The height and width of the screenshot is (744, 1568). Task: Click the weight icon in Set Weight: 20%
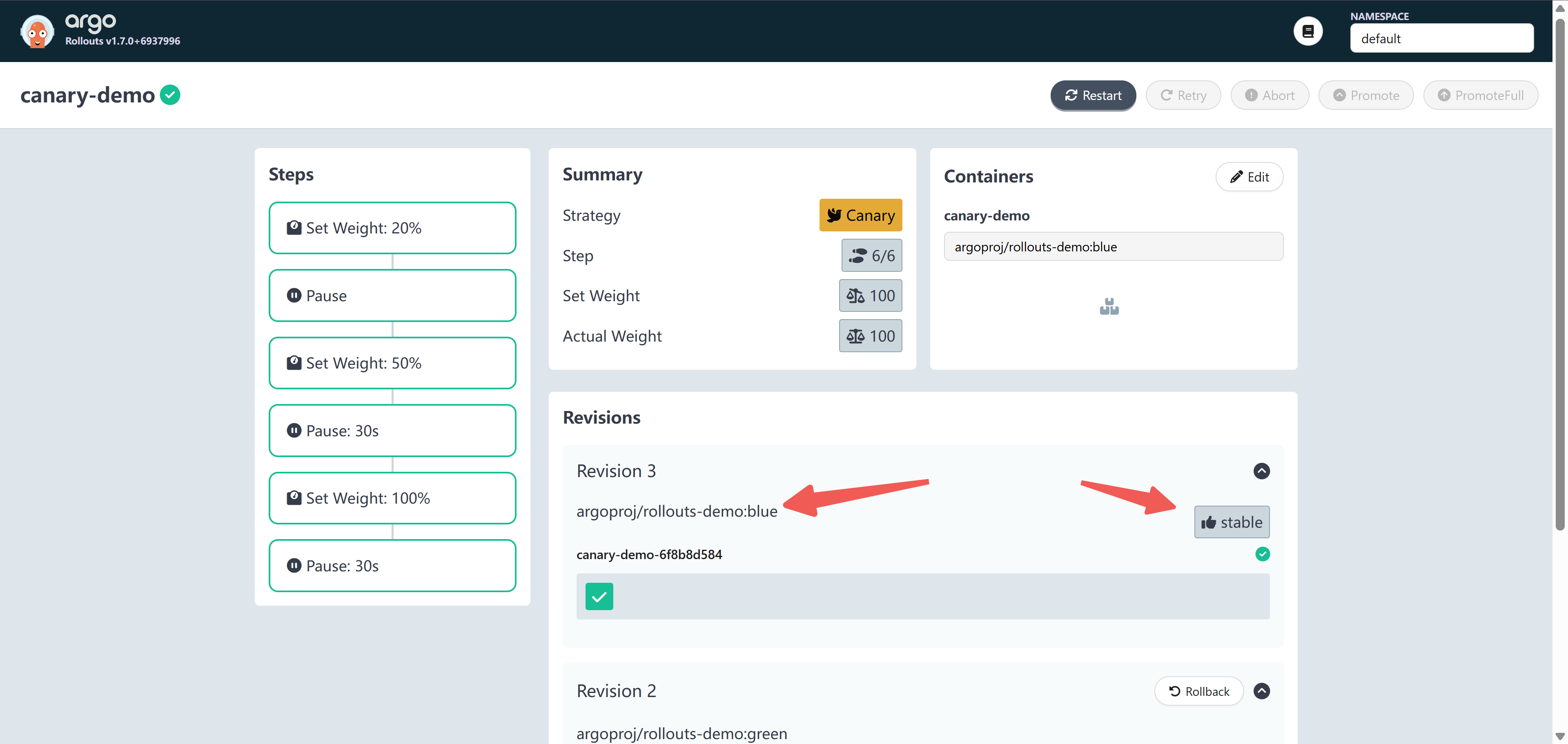(x=294, y=228)
